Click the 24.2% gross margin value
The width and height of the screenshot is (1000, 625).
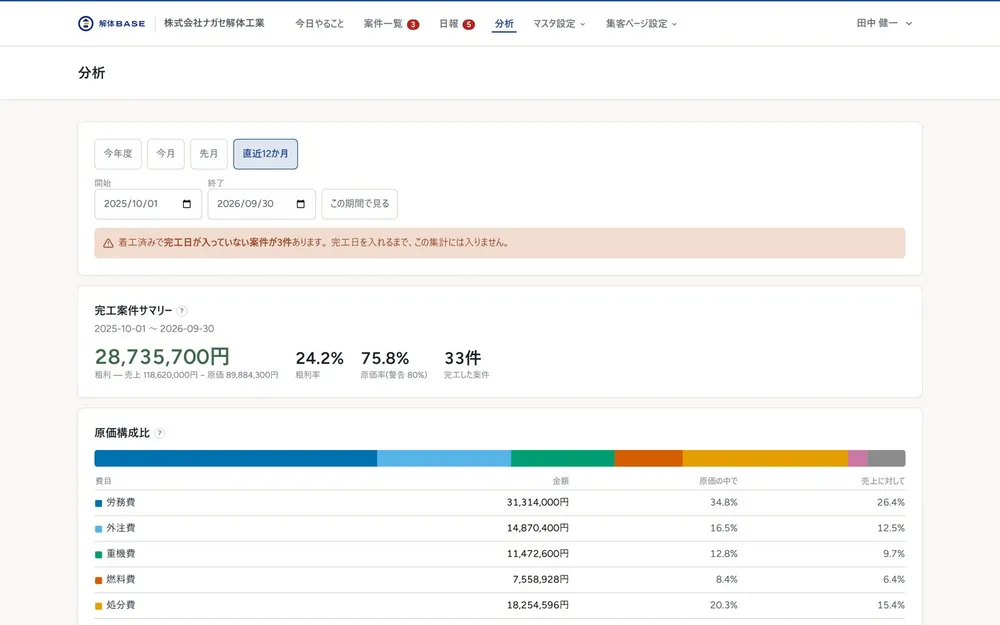point(320,358)
